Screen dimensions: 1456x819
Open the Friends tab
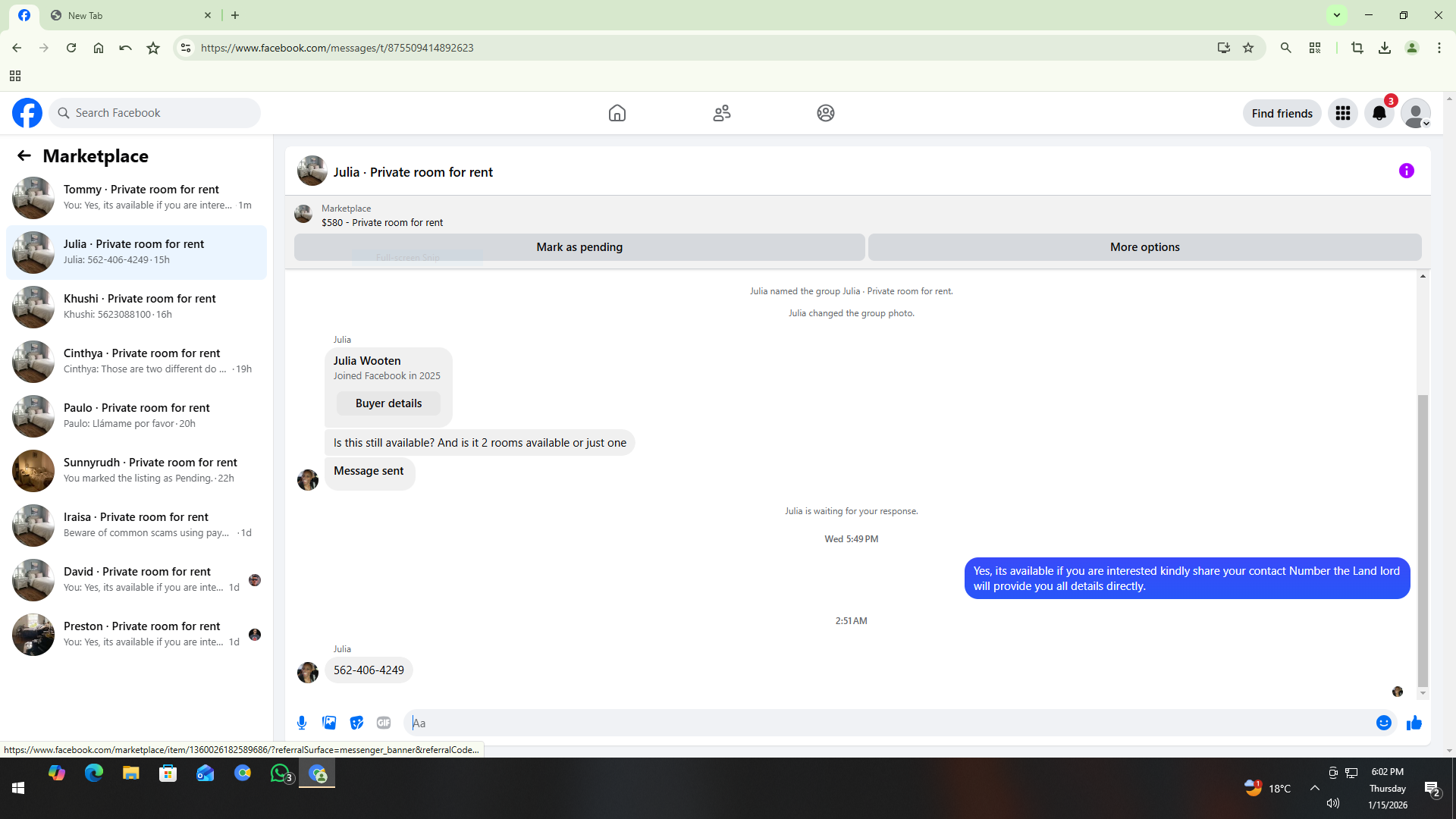721,113
